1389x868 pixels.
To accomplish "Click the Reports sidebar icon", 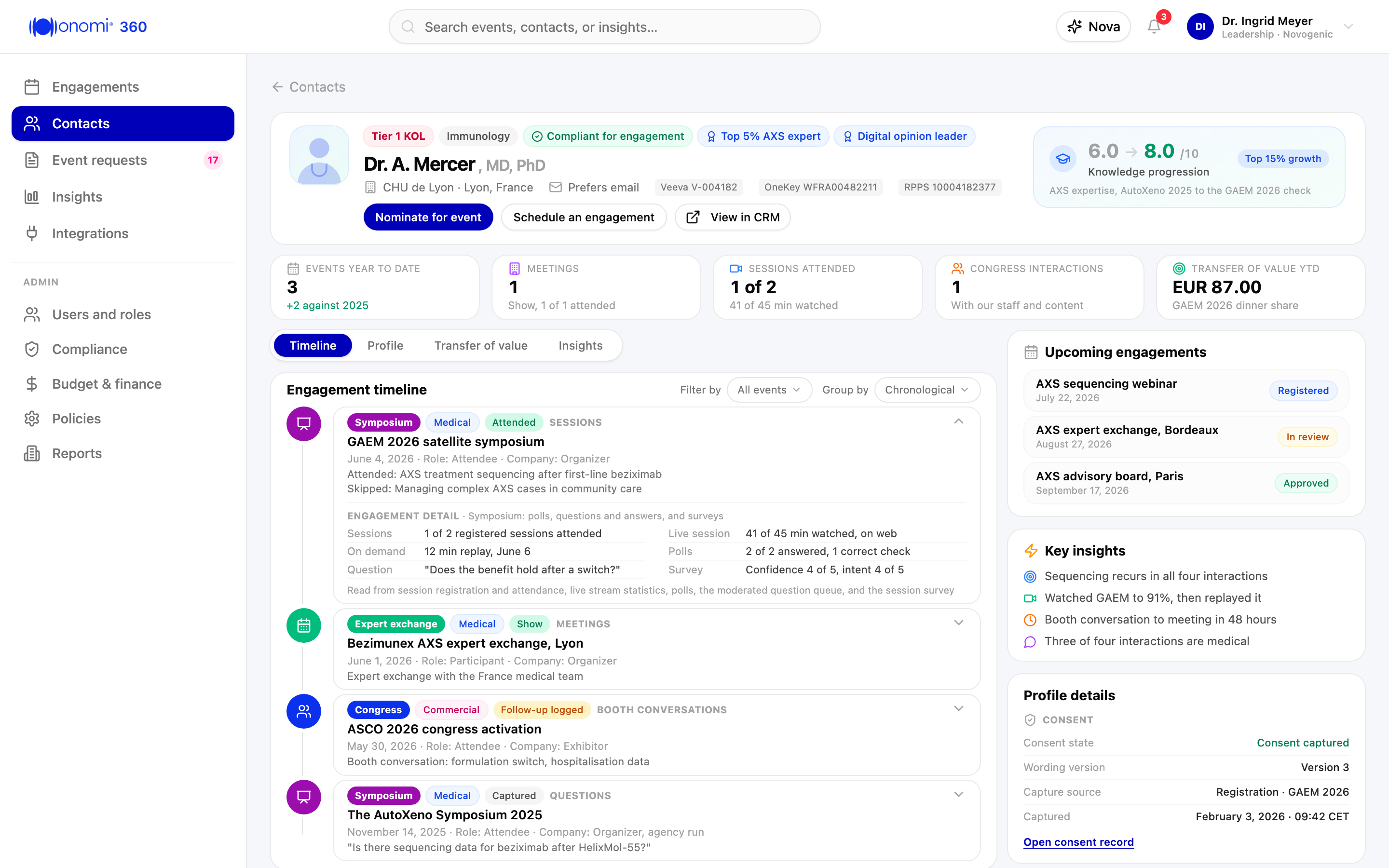I will pos(32,453).
